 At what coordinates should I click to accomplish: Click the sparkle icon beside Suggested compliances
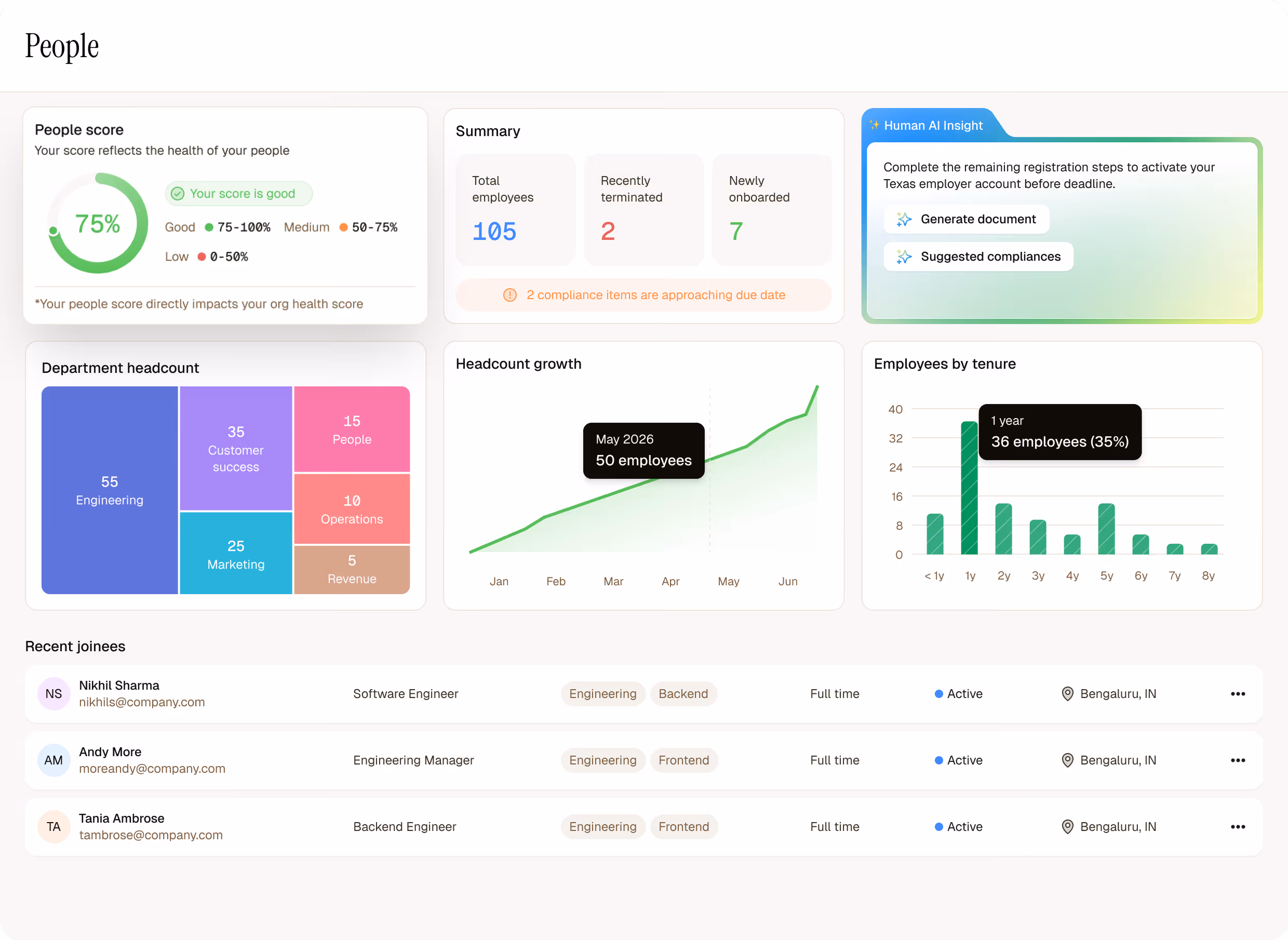pos(904,257)
